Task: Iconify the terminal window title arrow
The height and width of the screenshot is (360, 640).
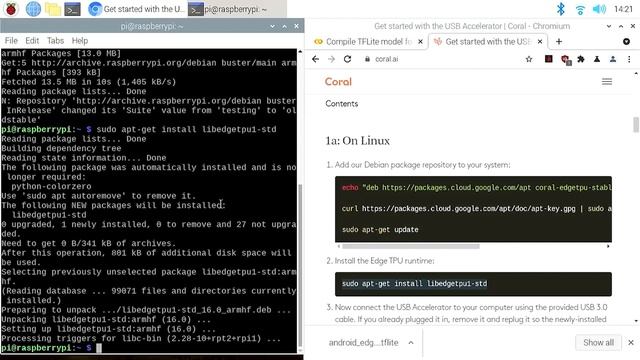Action: [272, 26]
